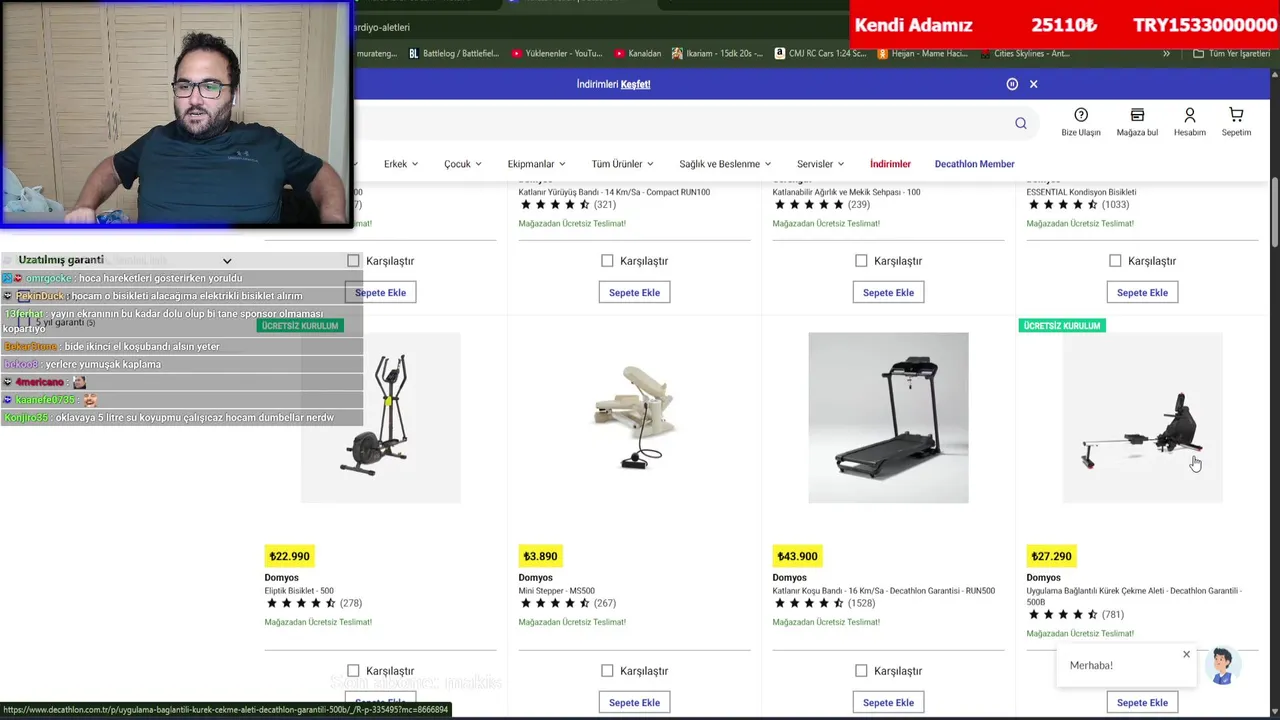Open Eliptik Bisiklet - 500 title
Screen dimensions: 1280x720
click(299, 591)
